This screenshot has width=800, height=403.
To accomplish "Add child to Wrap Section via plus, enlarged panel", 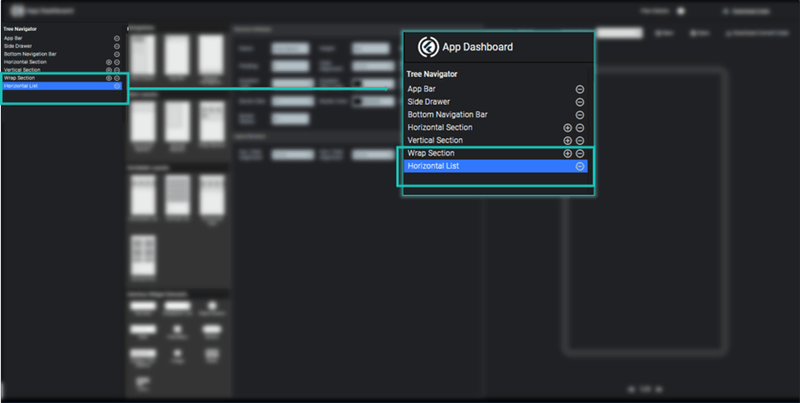I will pyautogui.click(x=567, y=154).
